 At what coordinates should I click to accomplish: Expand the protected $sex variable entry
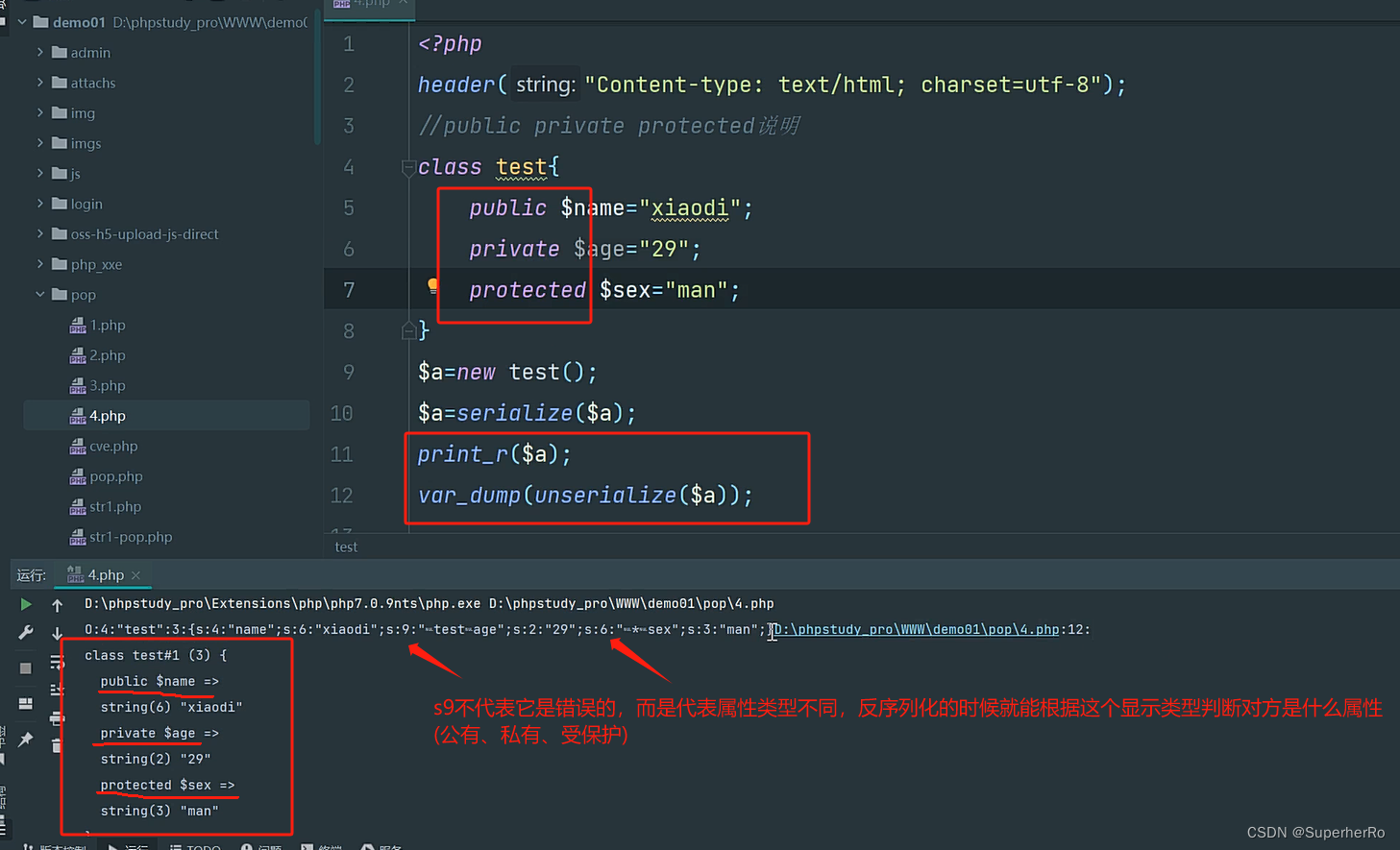click(x=165, y=785)
